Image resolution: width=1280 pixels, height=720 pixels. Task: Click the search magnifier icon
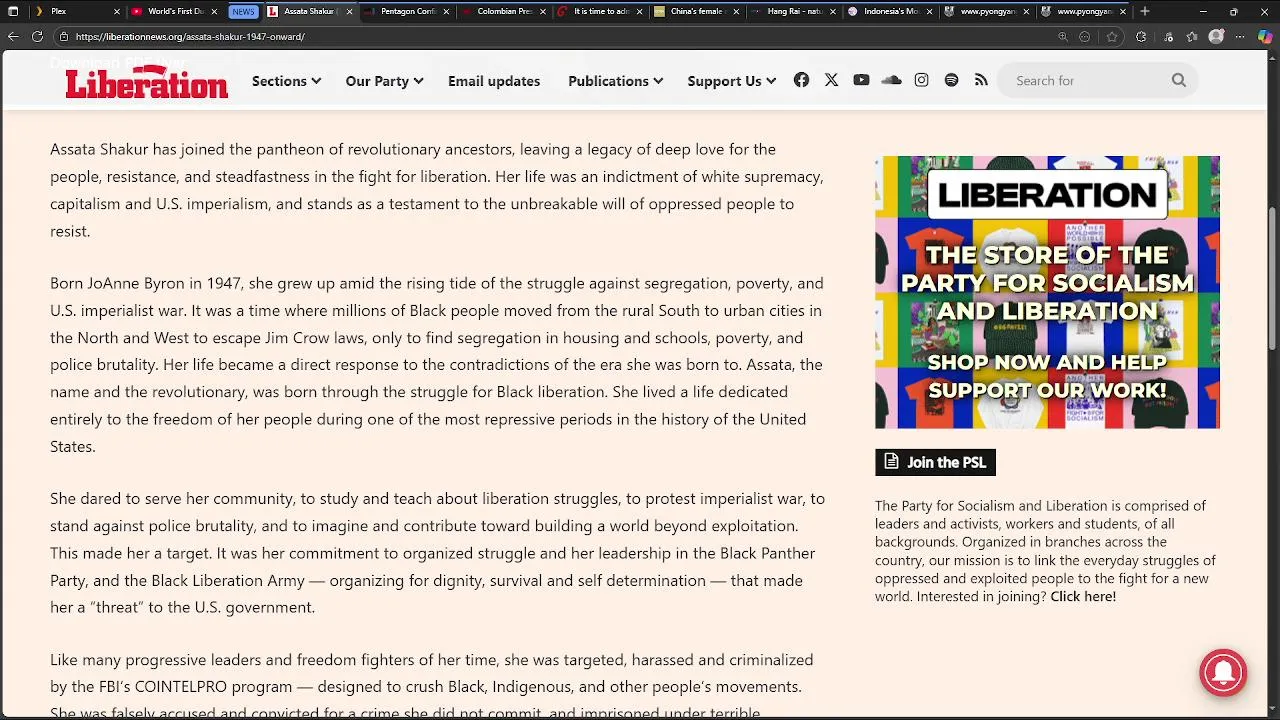coord(1179,80)
